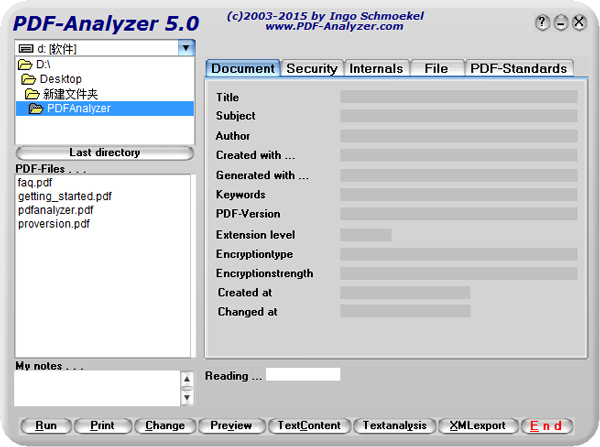Click the Last directory button
The width and height of the screenshot is (600, 447).
(x=104, y=153)
